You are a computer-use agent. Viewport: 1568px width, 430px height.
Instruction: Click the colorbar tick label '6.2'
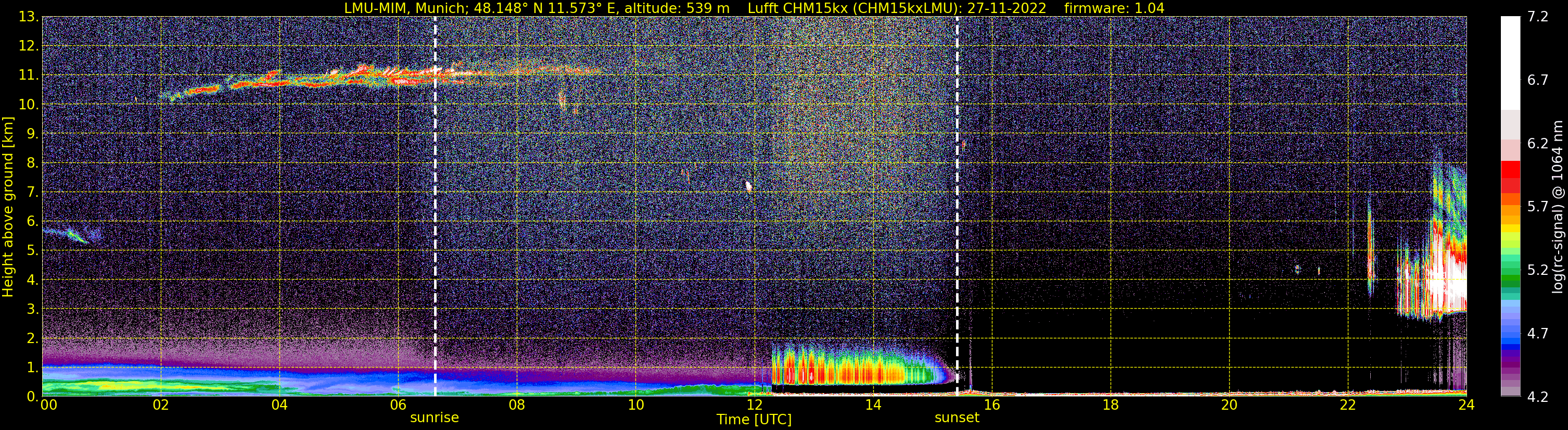1538,144
